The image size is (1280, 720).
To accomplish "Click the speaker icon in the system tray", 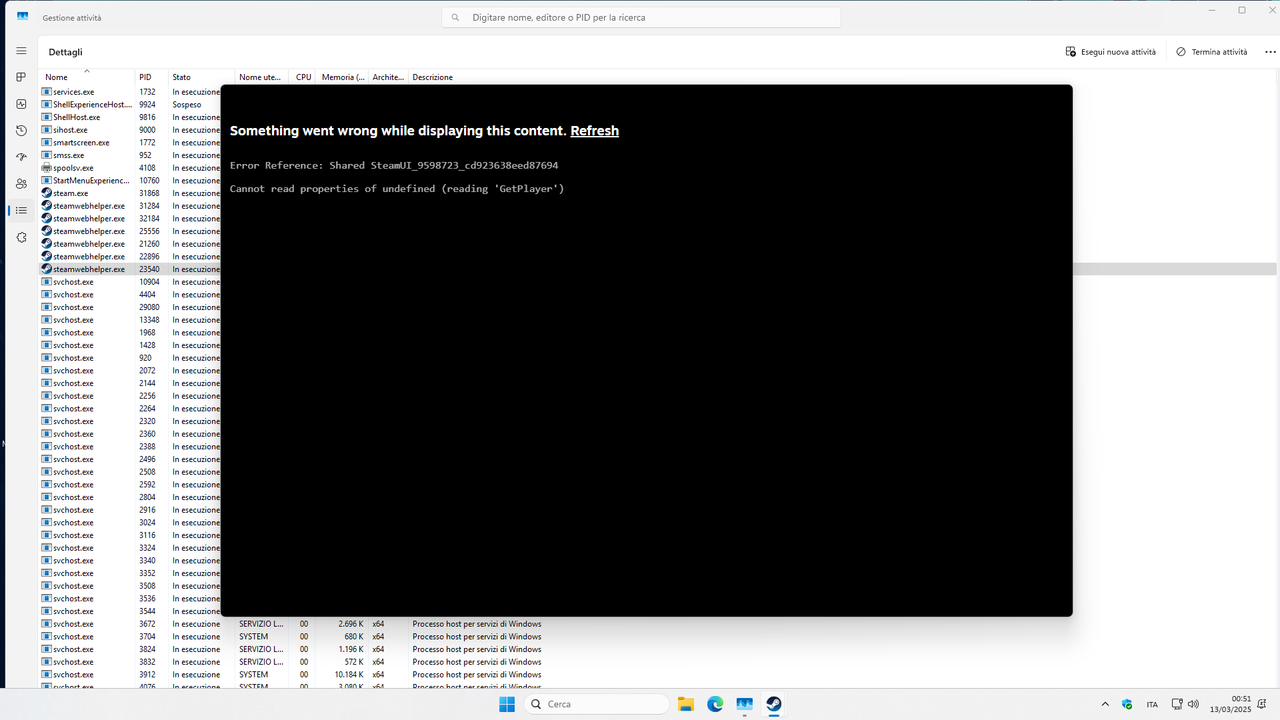I will tap(1193, 704).
